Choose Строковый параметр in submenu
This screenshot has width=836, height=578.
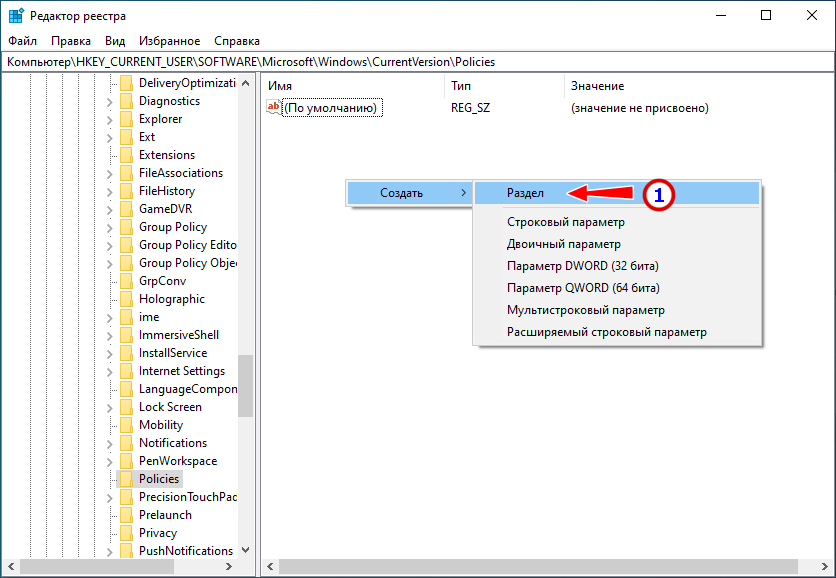[x=617, y=222]
